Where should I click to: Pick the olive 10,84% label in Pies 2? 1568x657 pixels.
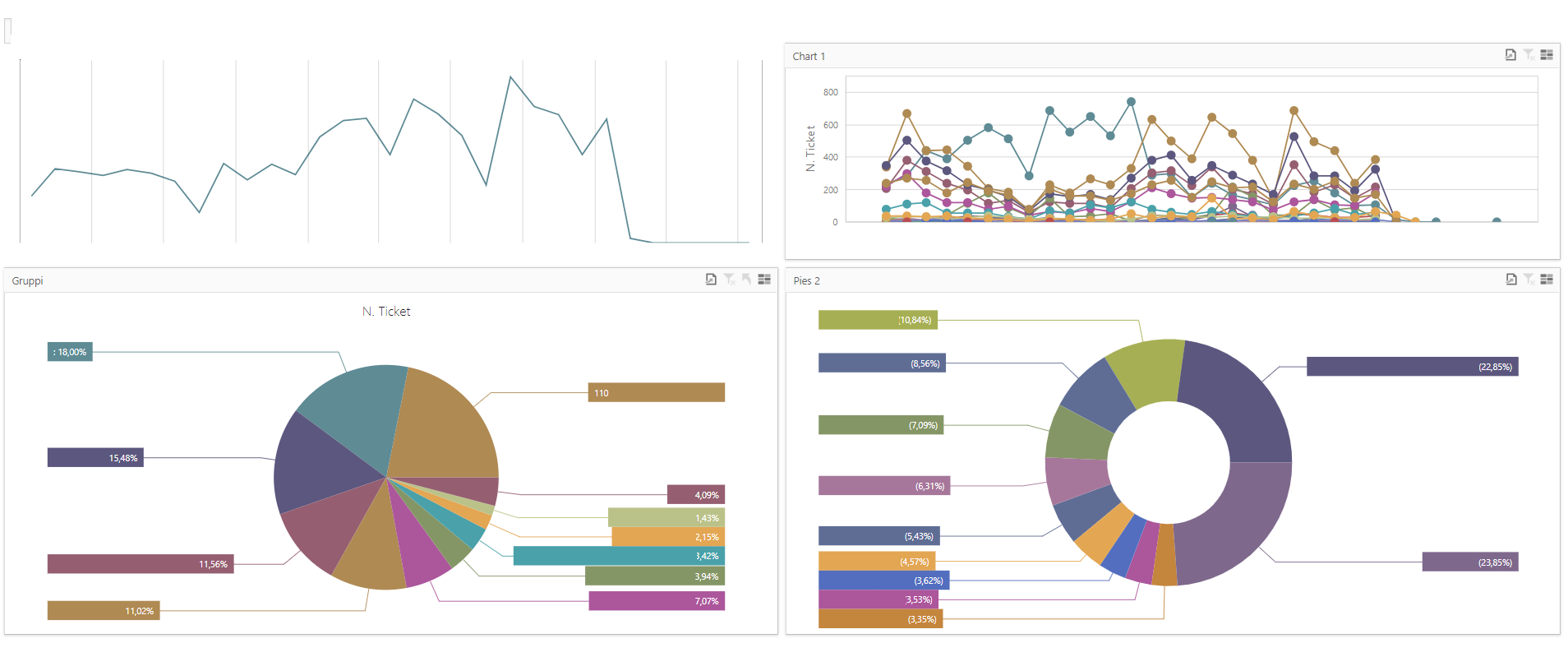pyautogui.click(x=878, y=320)
